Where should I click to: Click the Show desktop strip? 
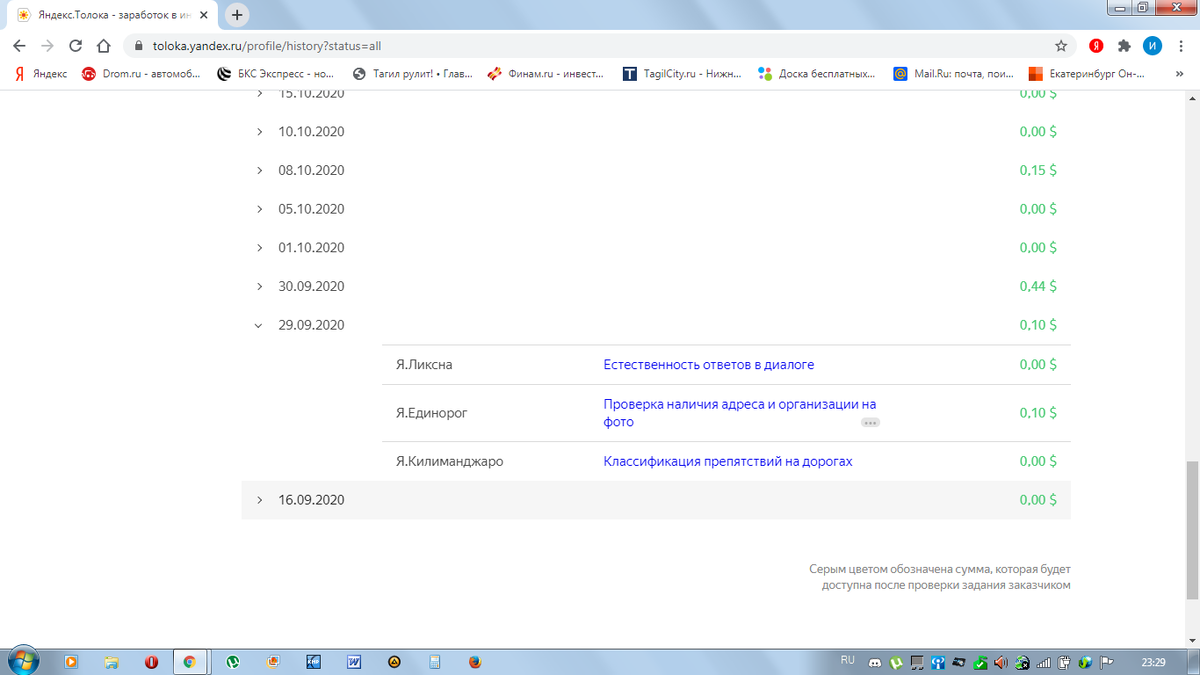tap(1193, 662)
